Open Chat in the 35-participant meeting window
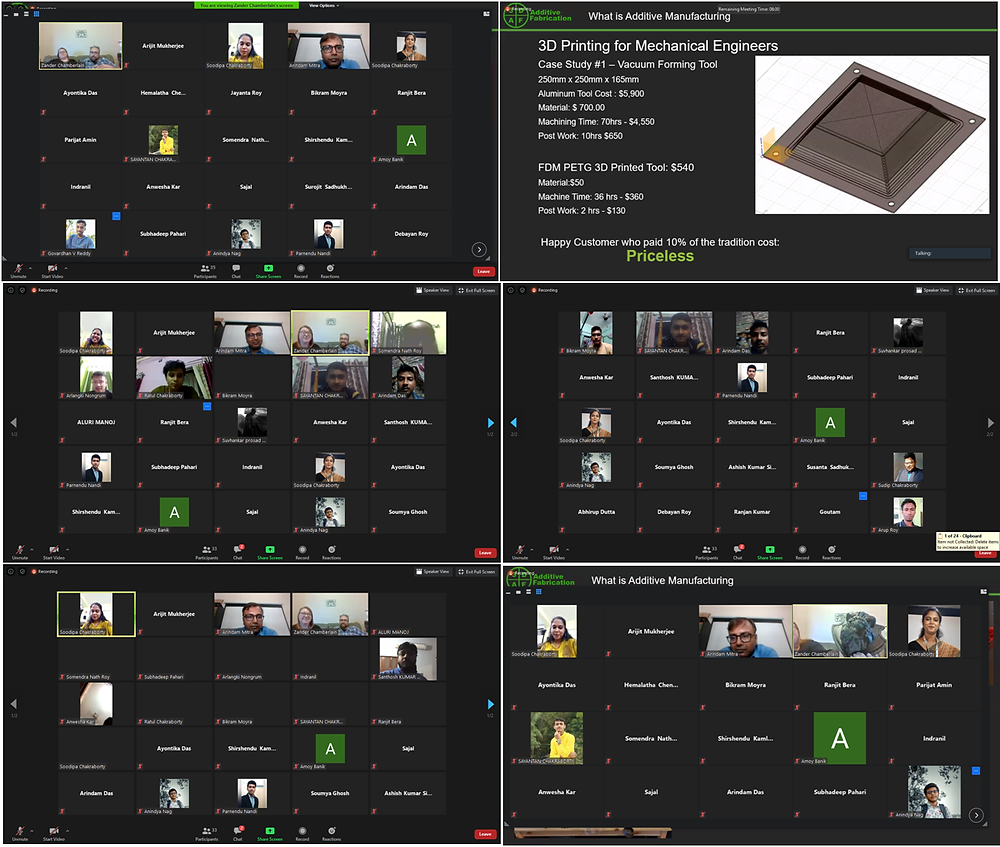This screenshot has height=847, width=1000. click(236, 271)
